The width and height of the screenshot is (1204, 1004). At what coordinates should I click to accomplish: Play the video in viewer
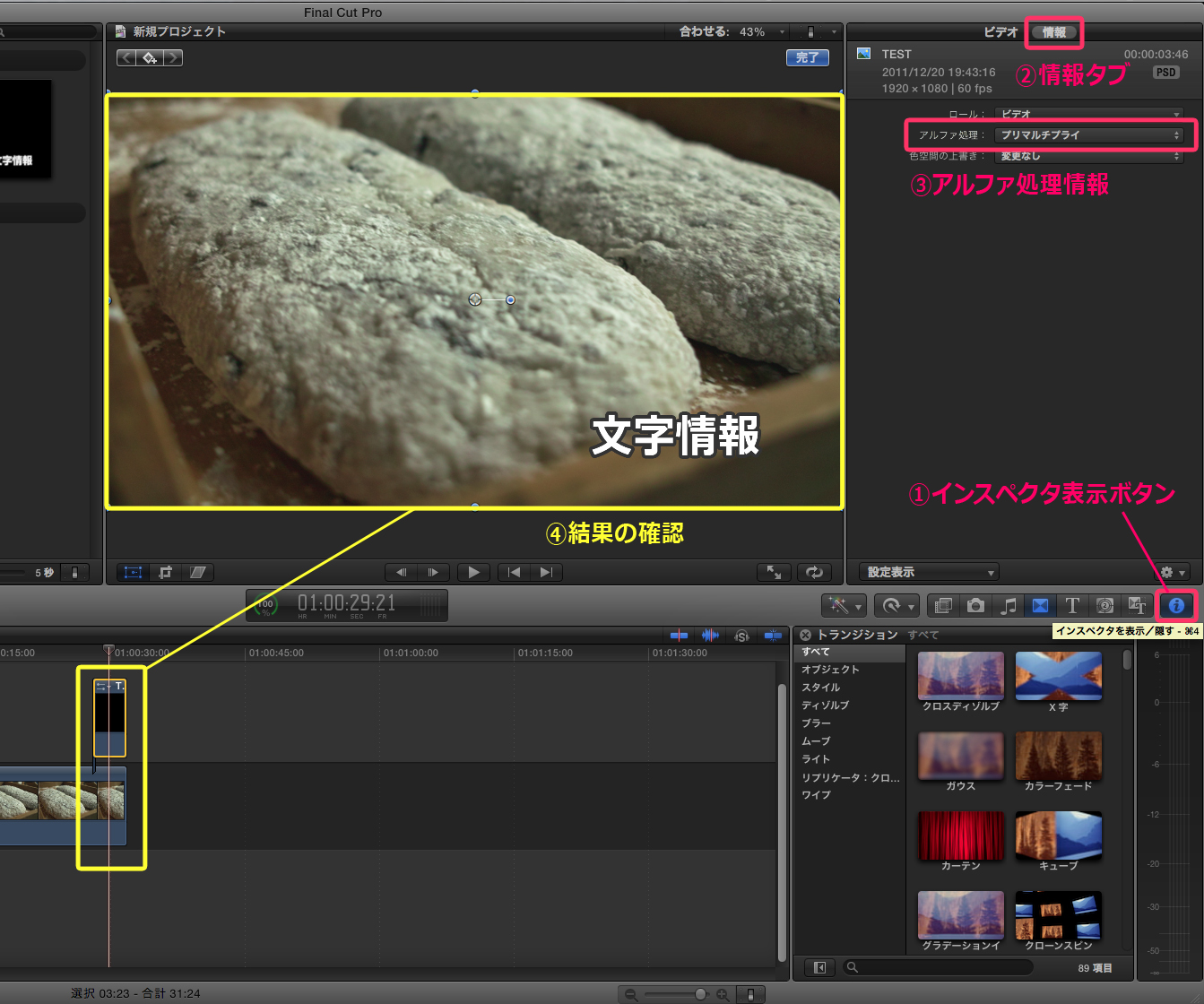(473, 572)
